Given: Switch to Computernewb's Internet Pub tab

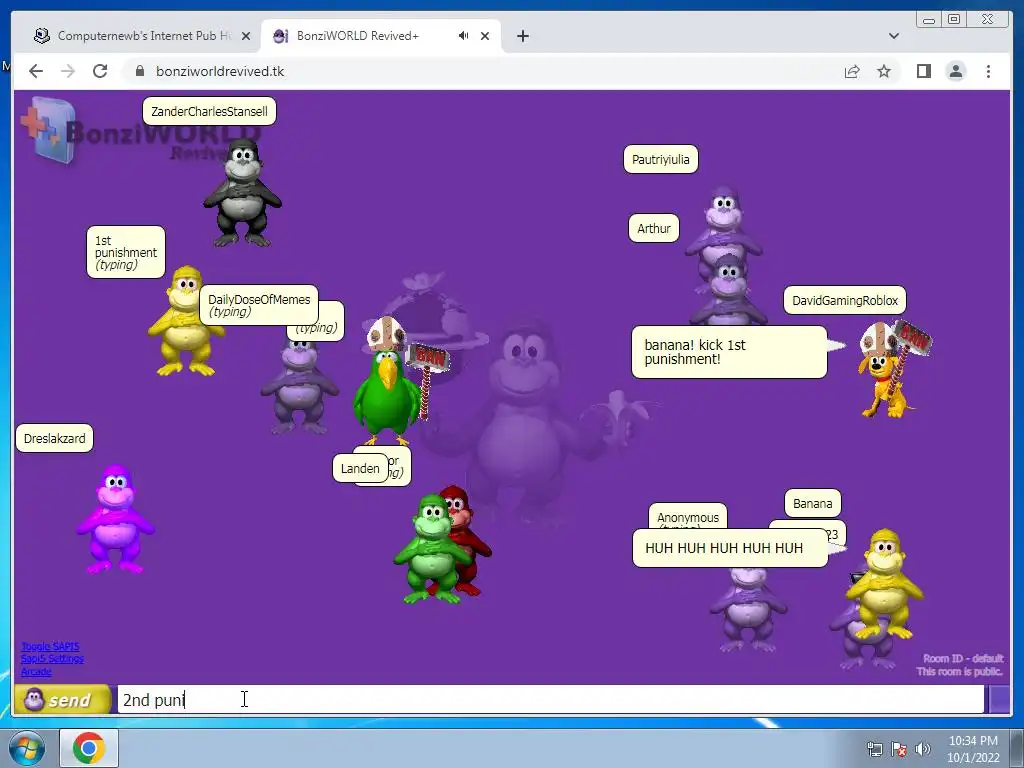Looking at the screenshot, I should click(x=140, y=36).
